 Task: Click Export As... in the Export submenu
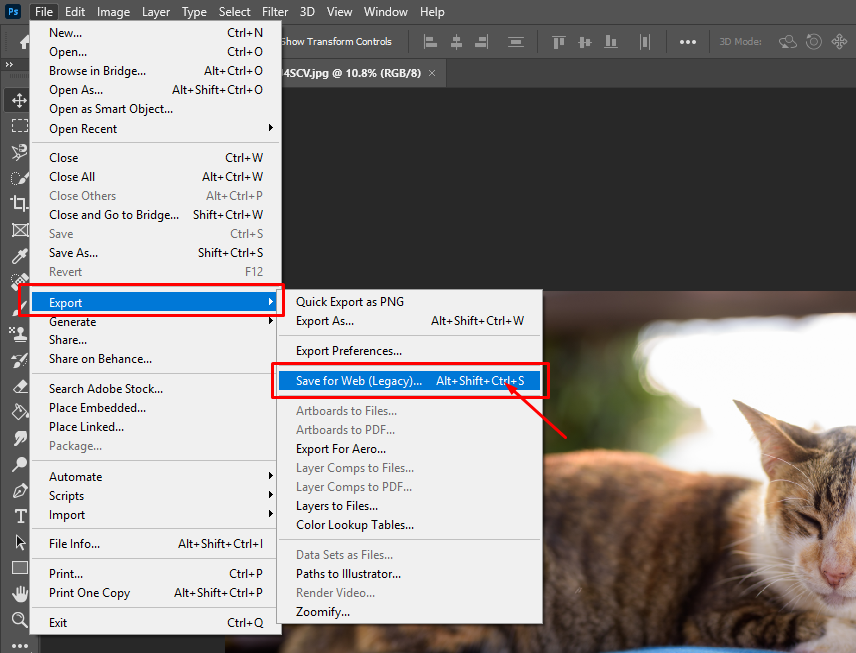325,321
